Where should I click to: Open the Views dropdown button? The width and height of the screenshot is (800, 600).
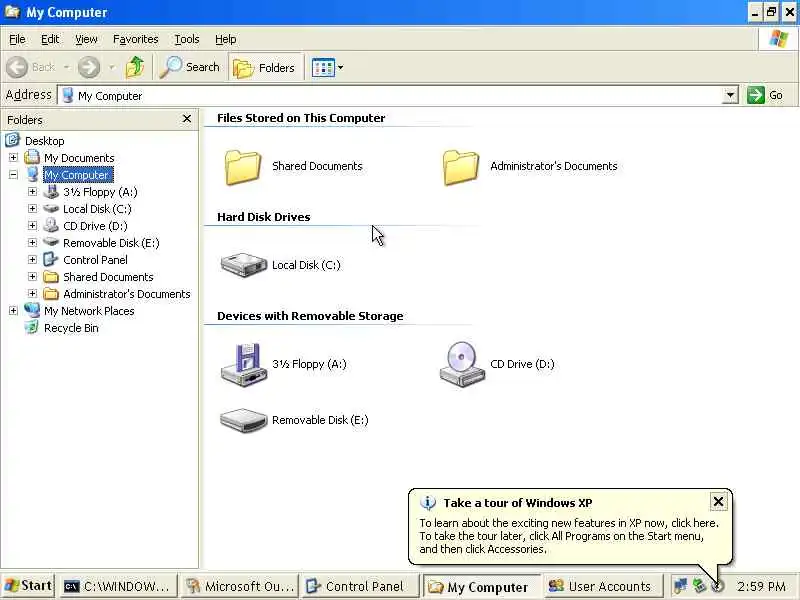click(x=327, y=67)
